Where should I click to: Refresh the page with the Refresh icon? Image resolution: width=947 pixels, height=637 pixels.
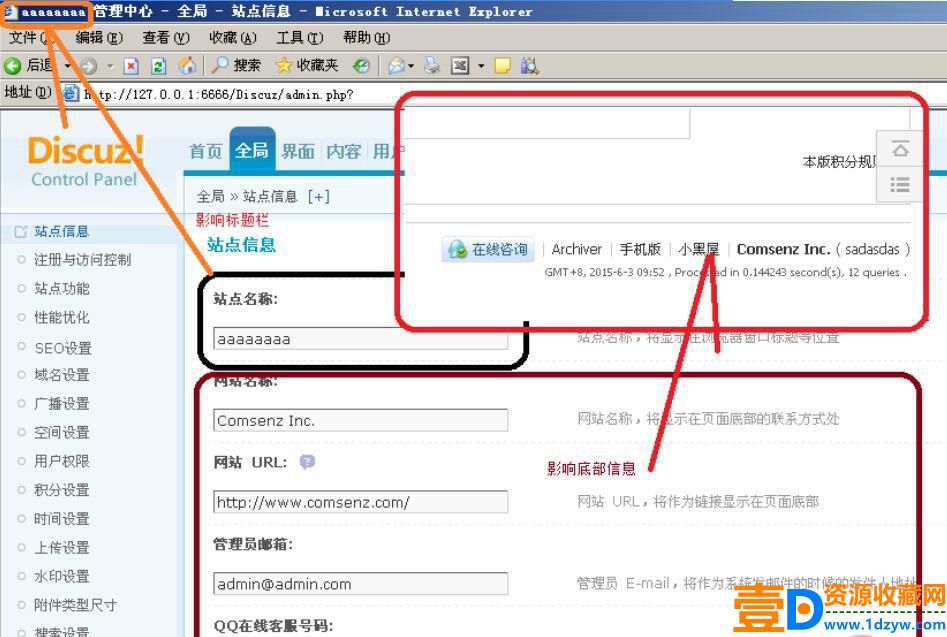[159, 66]
